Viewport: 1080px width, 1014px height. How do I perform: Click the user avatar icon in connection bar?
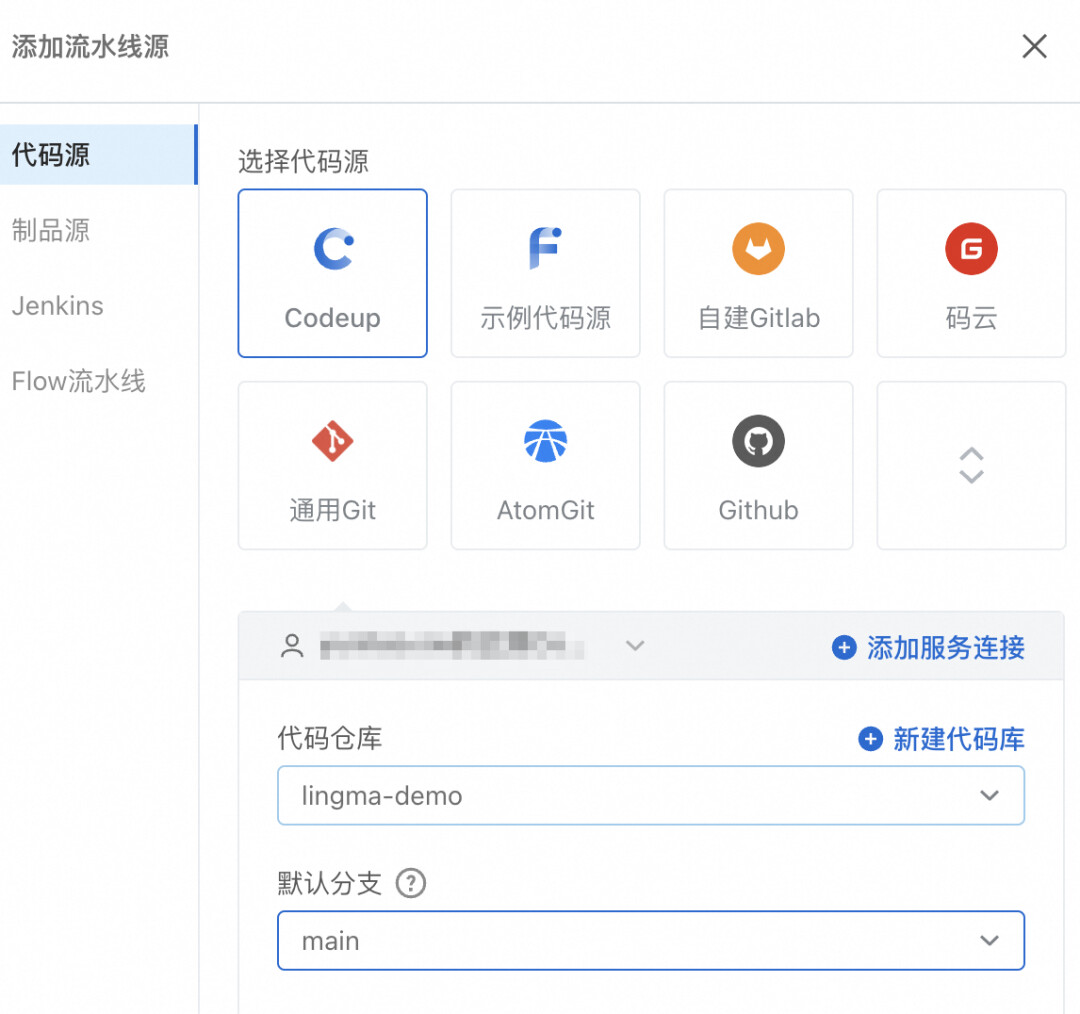[292, 647]
